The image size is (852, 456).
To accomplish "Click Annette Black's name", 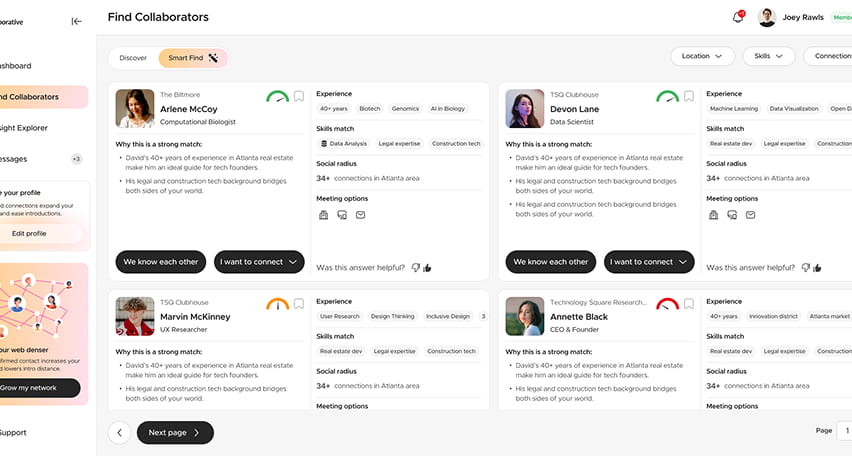I will [579, 317].
